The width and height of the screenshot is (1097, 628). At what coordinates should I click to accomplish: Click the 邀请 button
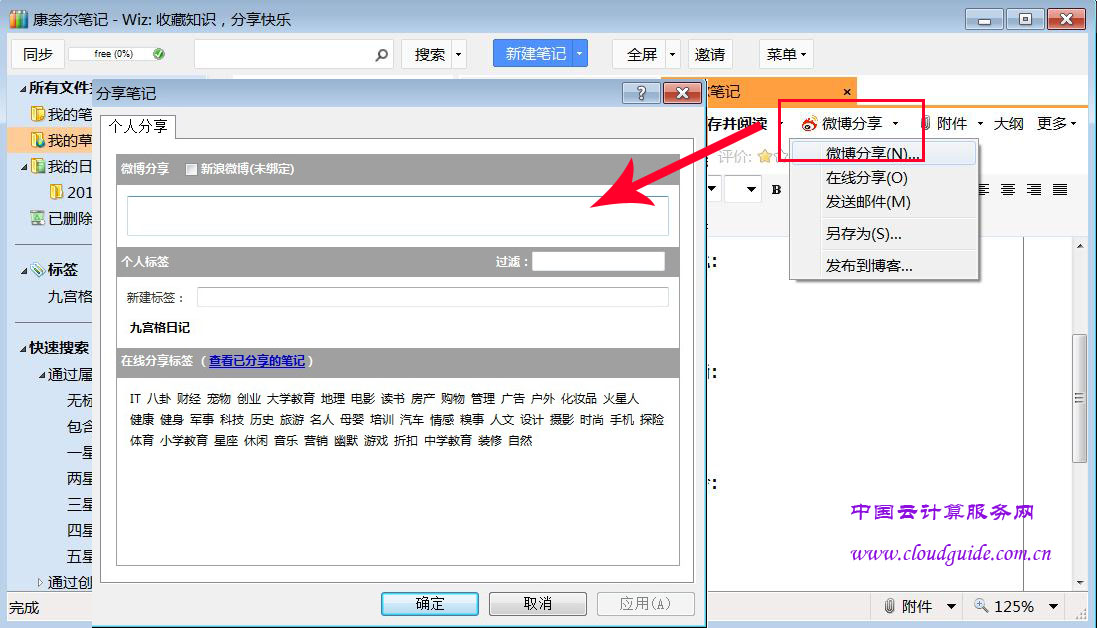[709, 55]
